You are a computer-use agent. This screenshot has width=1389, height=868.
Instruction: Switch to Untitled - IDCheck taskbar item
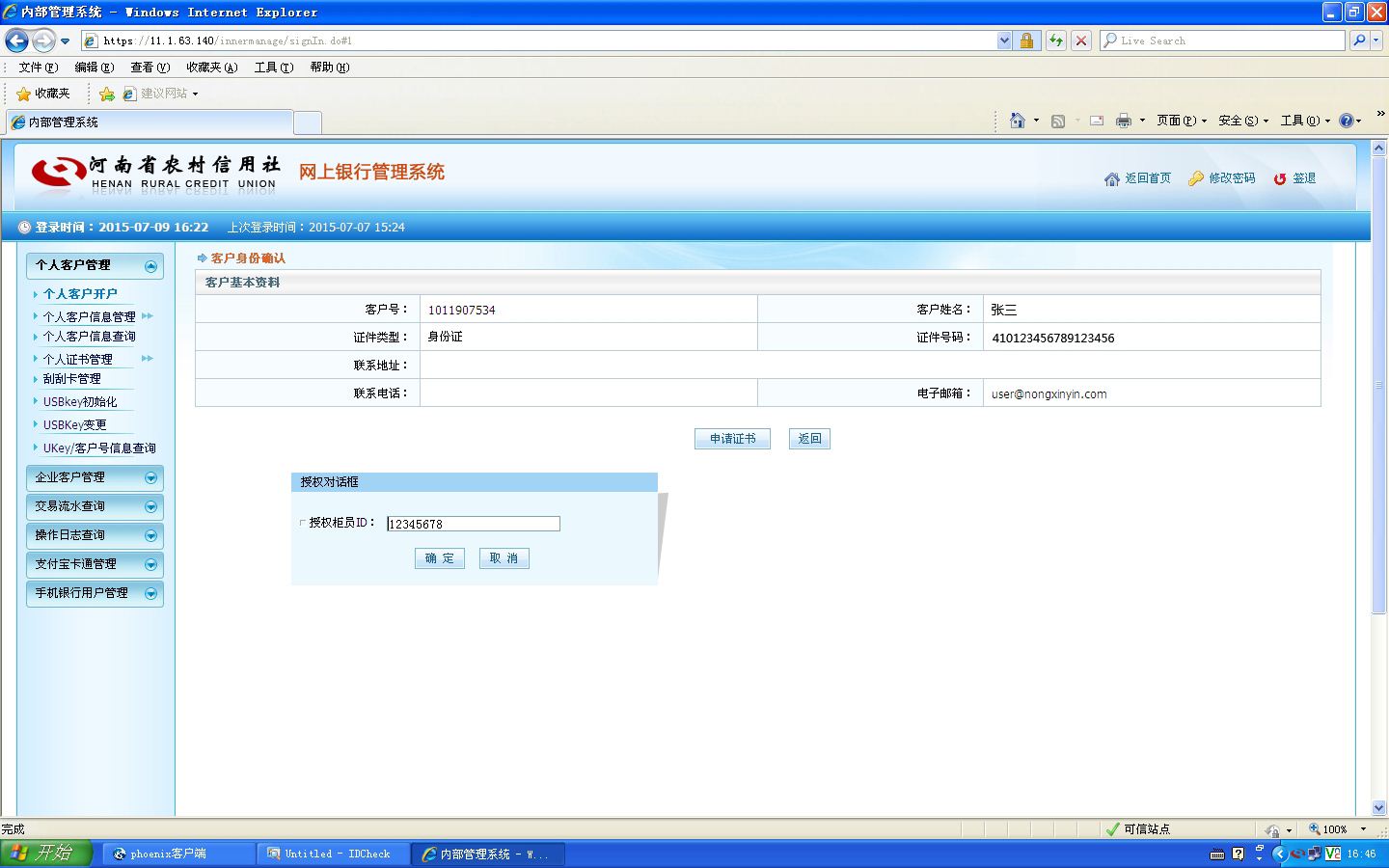tap(334, 854)
